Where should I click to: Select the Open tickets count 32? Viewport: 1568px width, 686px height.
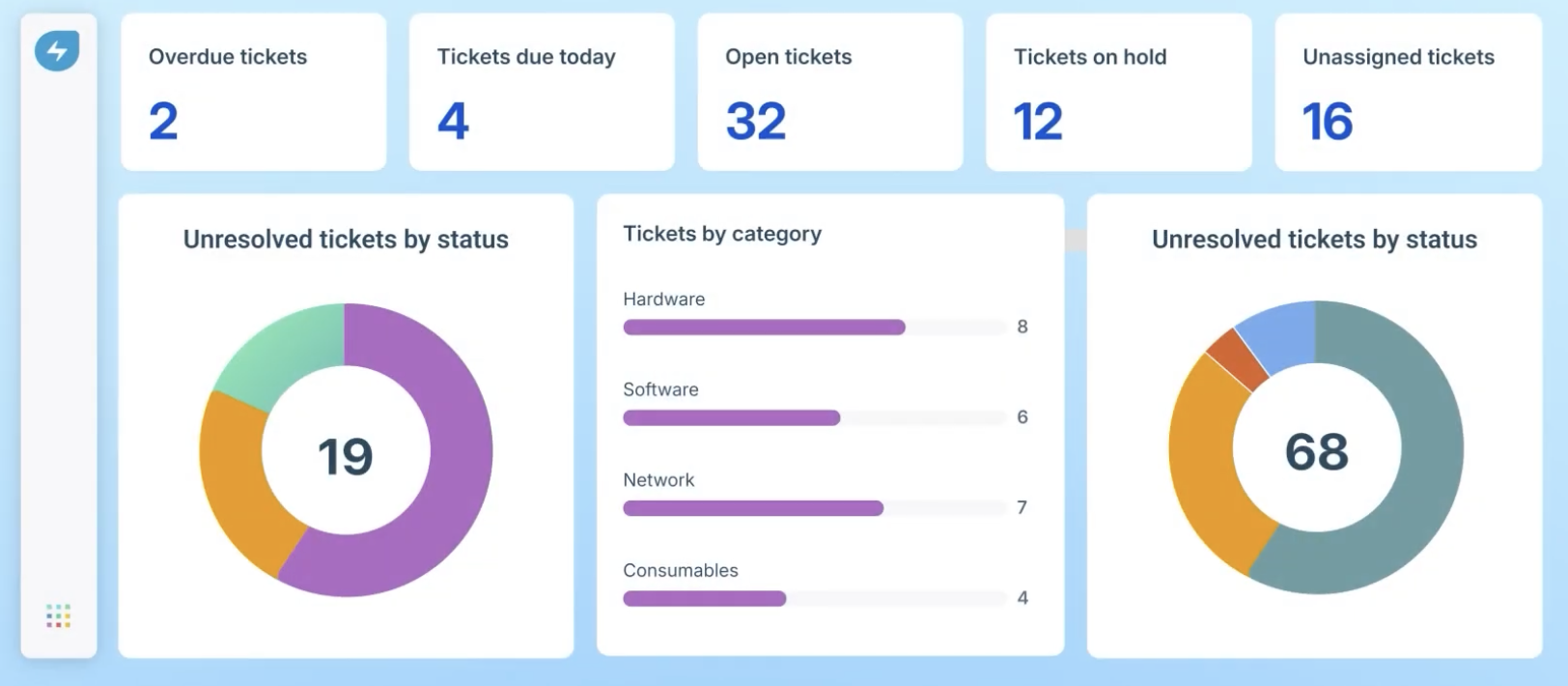(x=756, y=122)
